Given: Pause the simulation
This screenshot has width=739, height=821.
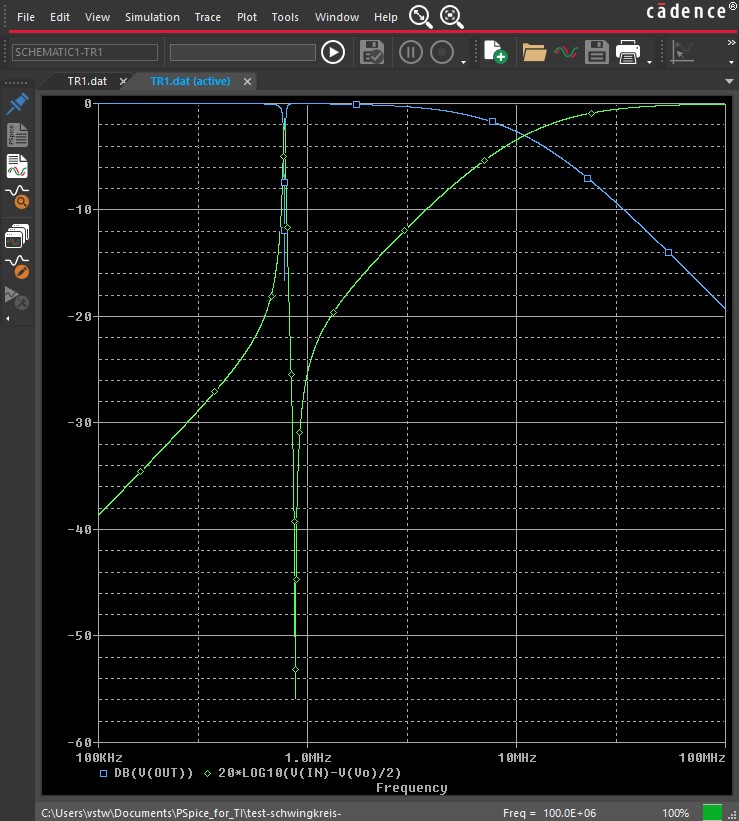Looking at the screenshot, I should pyautogui.click(x=411, y=52).
